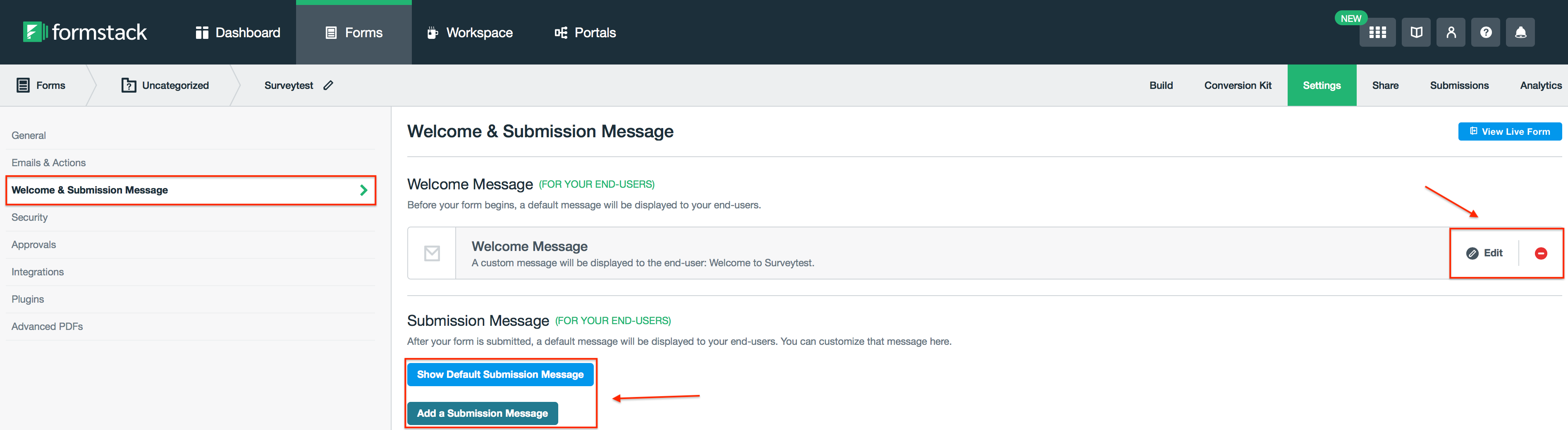Click the envelope icon in Welcome Message
Screen dimensions: 1568x430
pos(432,253)
